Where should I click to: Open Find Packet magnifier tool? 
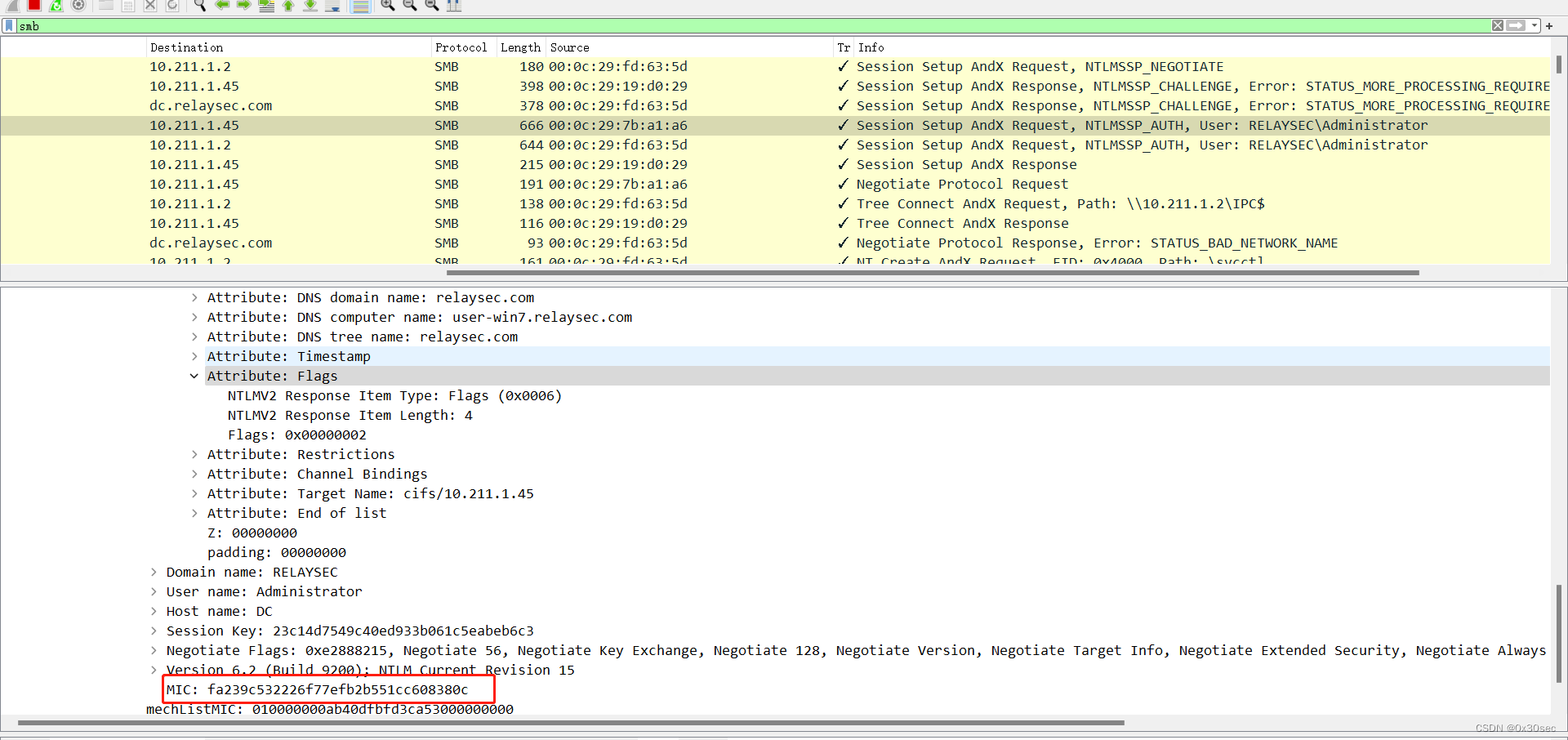coord(199,5)
